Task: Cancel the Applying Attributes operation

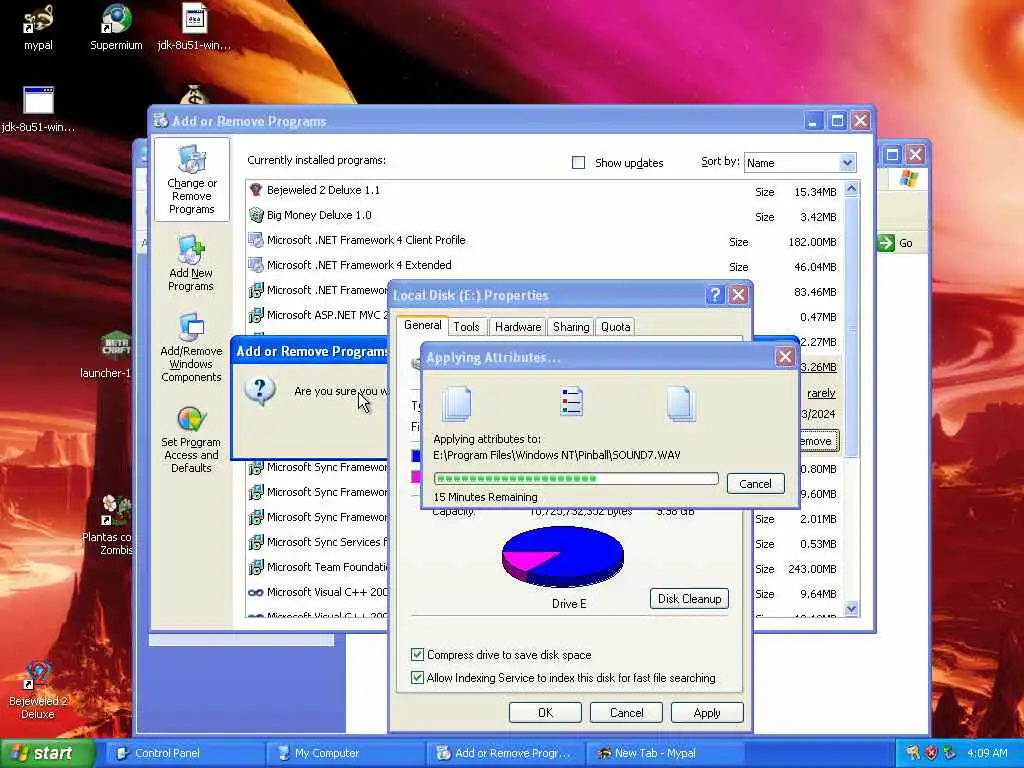Action: point(756,484)
